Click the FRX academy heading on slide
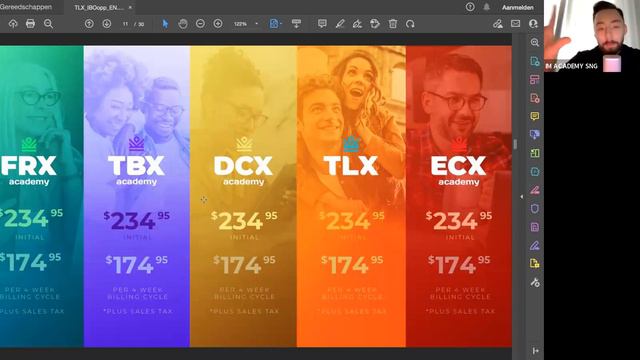 coord(29,170)
